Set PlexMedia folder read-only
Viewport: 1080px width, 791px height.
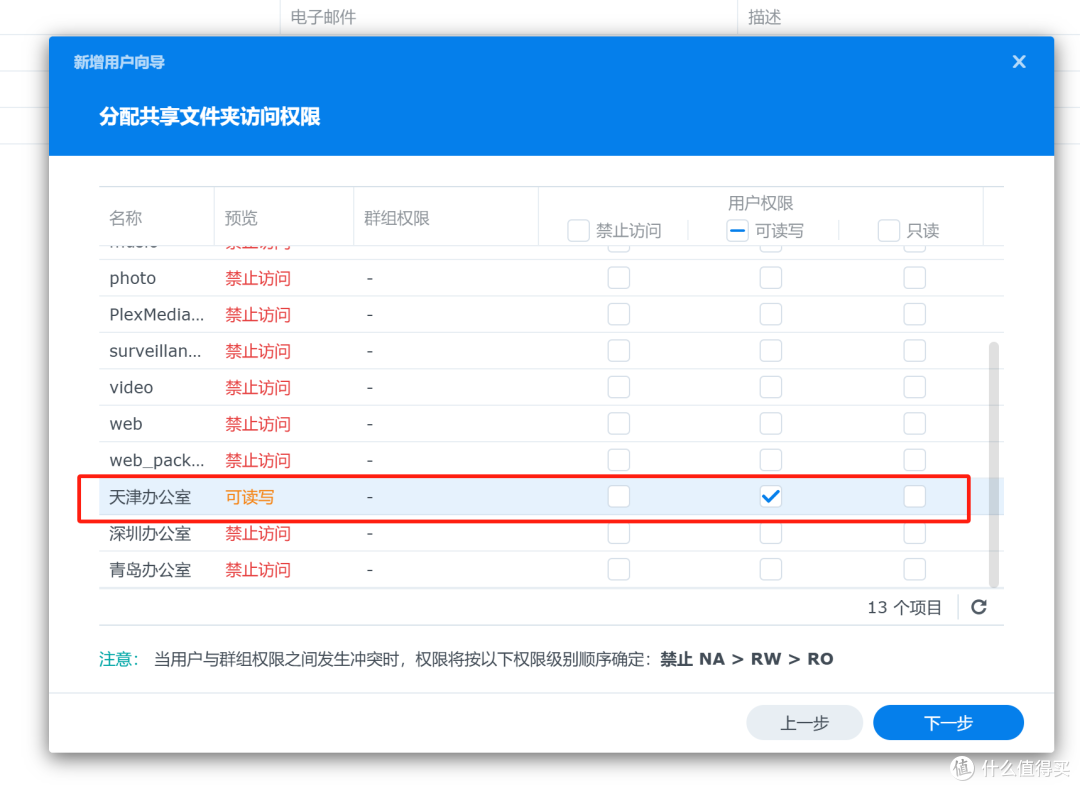(x=915, y=315)
